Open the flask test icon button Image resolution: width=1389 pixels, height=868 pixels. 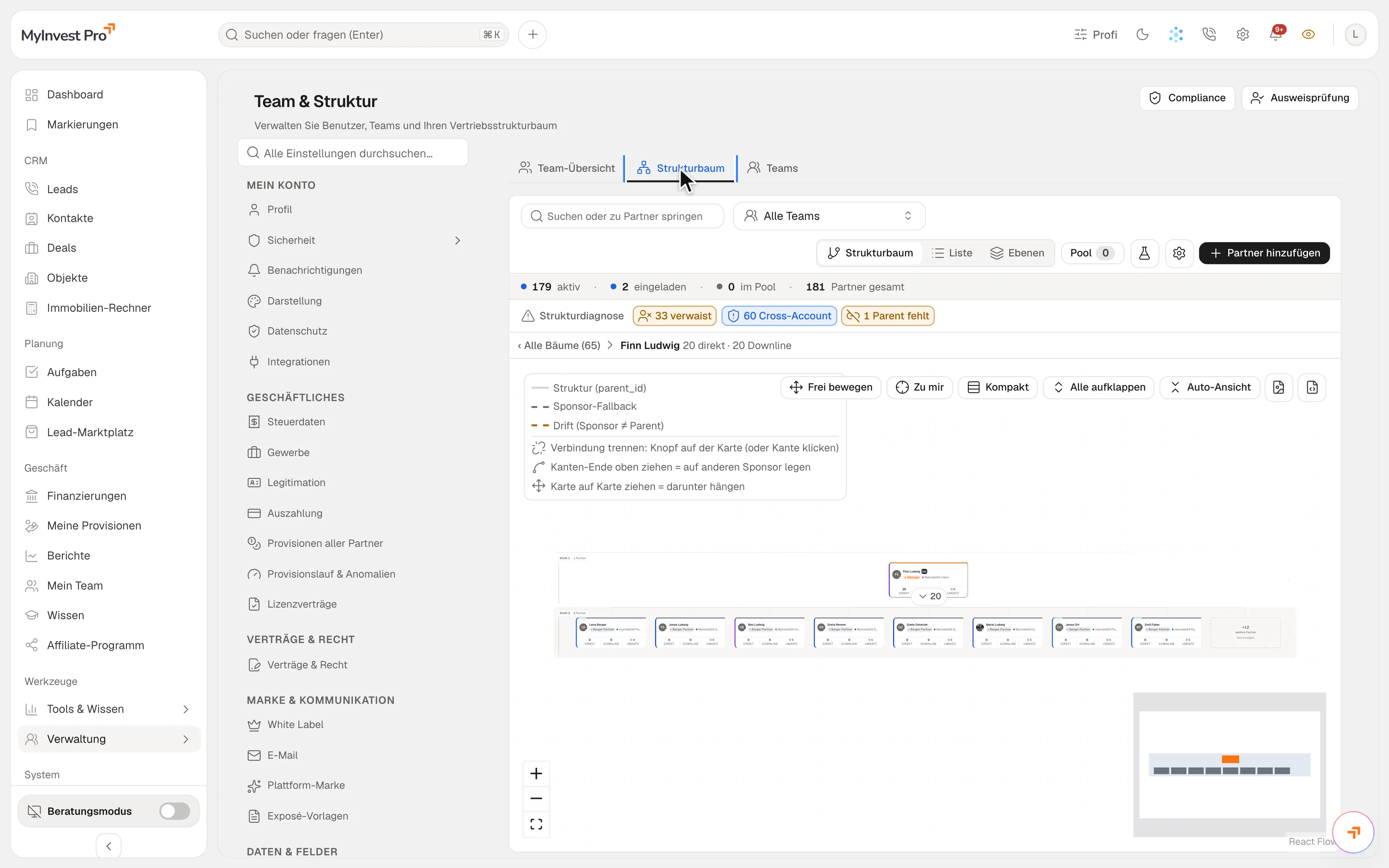click(x=1144, y=253)
